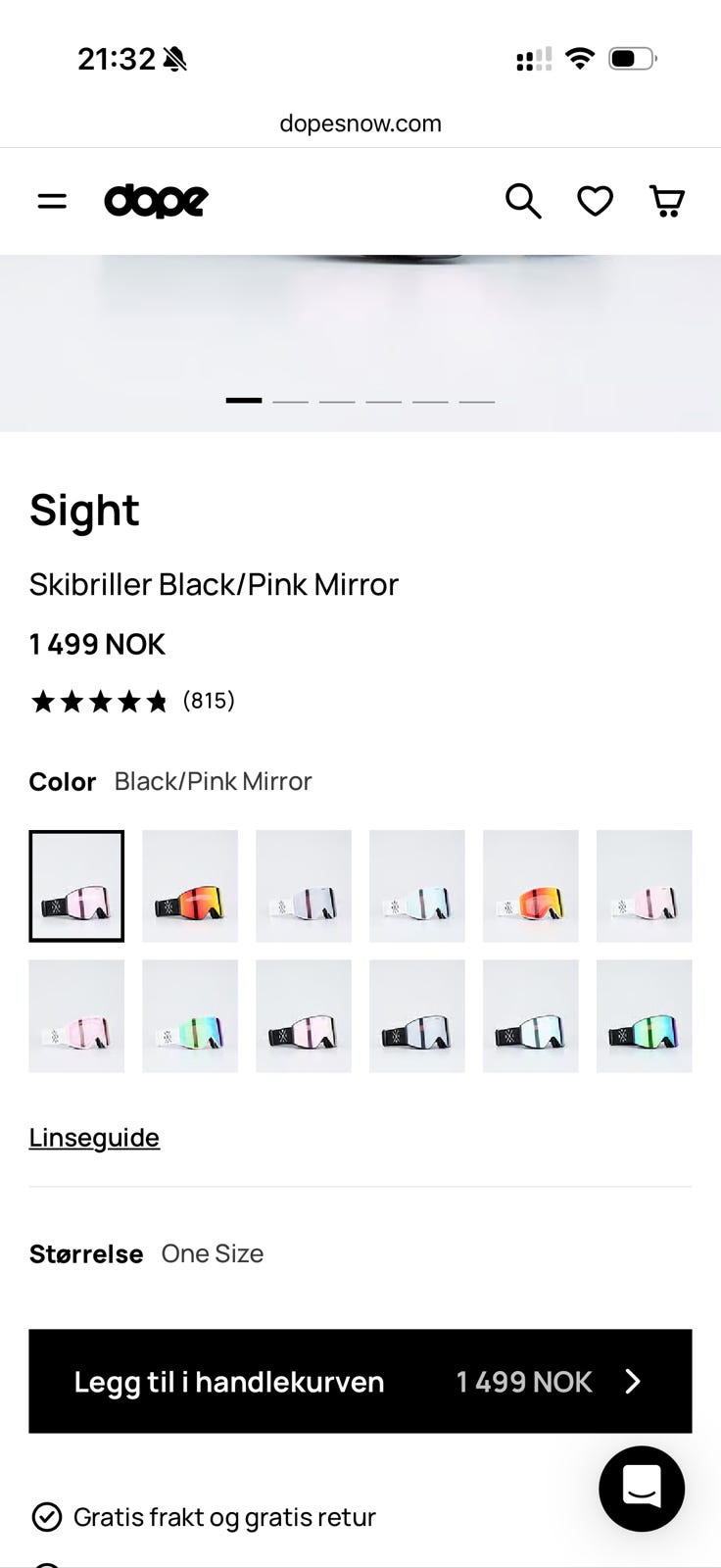Choose the last swatch with green mirror lens
Viewport: 721px width, 1568px height.
pos(645,1015)
